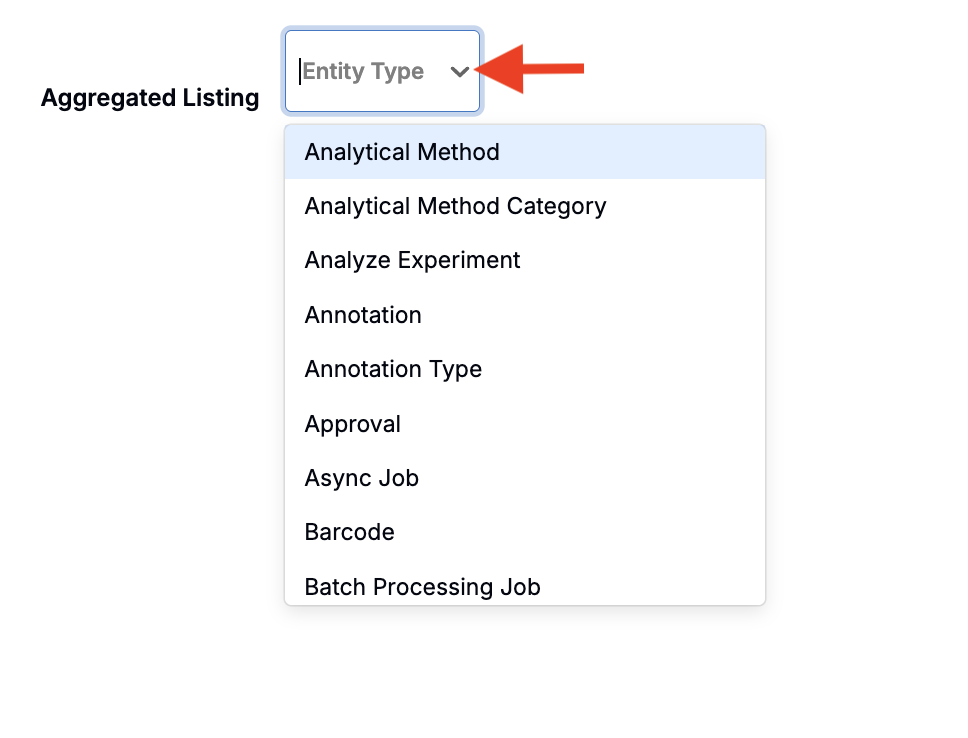This screenshot has height=738, width=968.
Task: Select Batch Processing Job option
Action: (525, 583)
